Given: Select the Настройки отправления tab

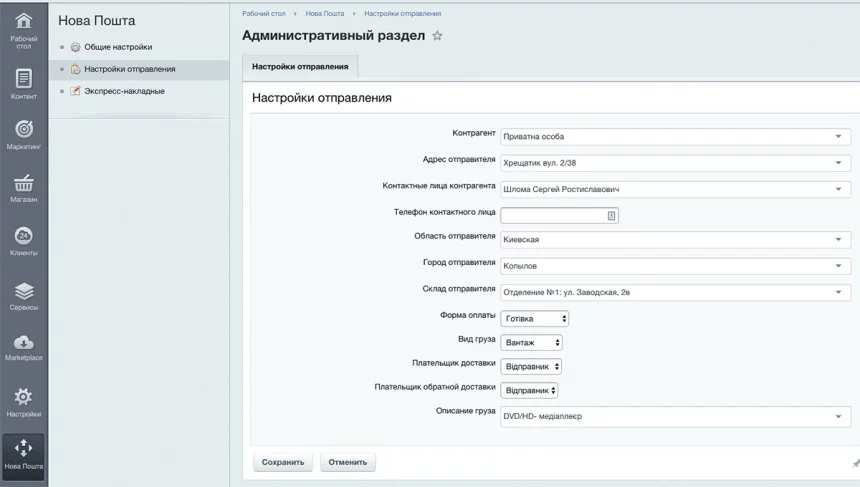Looking at the screenshot, I should click(300, 66).
